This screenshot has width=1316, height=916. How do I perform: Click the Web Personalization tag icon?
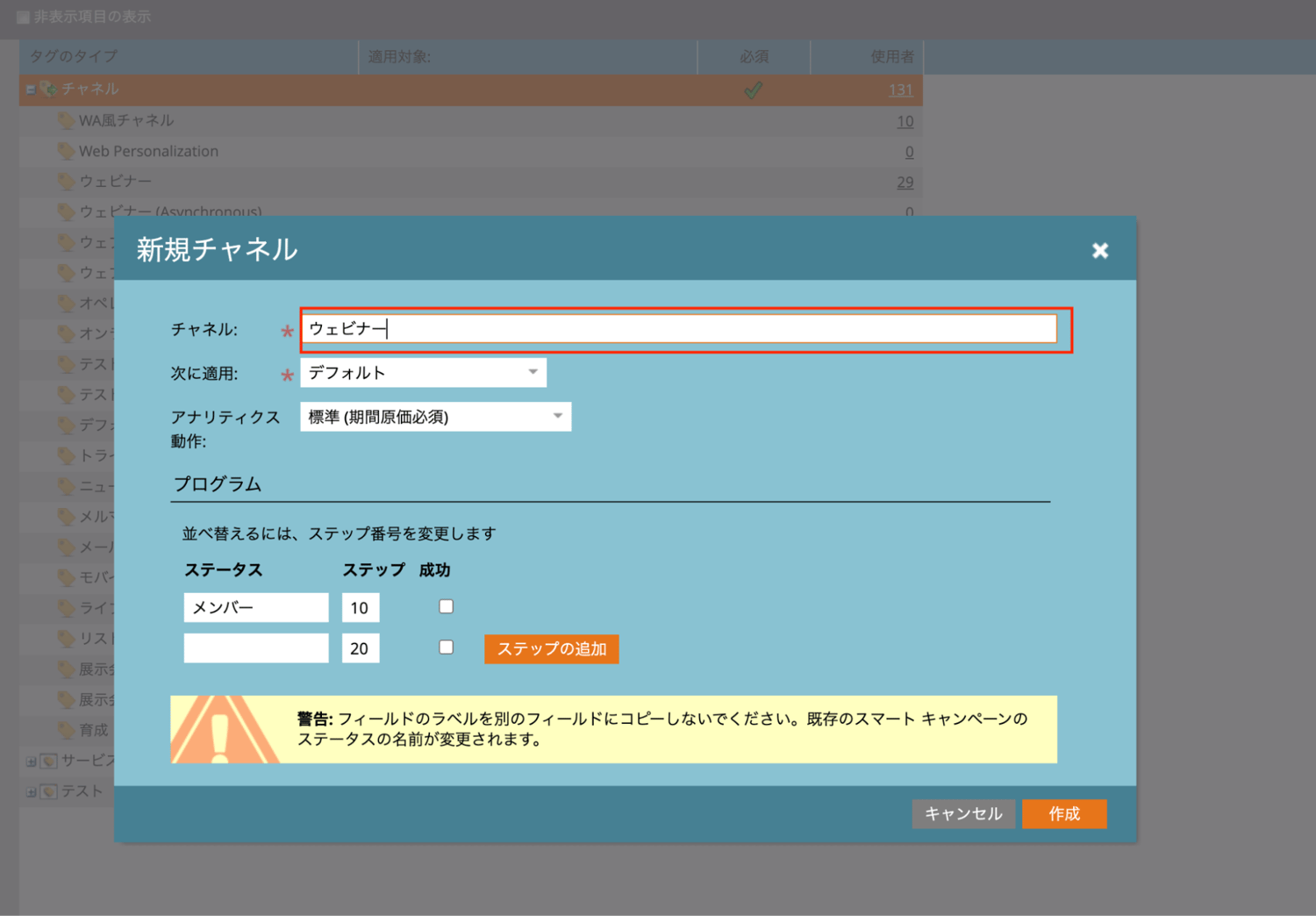point(65,151)
